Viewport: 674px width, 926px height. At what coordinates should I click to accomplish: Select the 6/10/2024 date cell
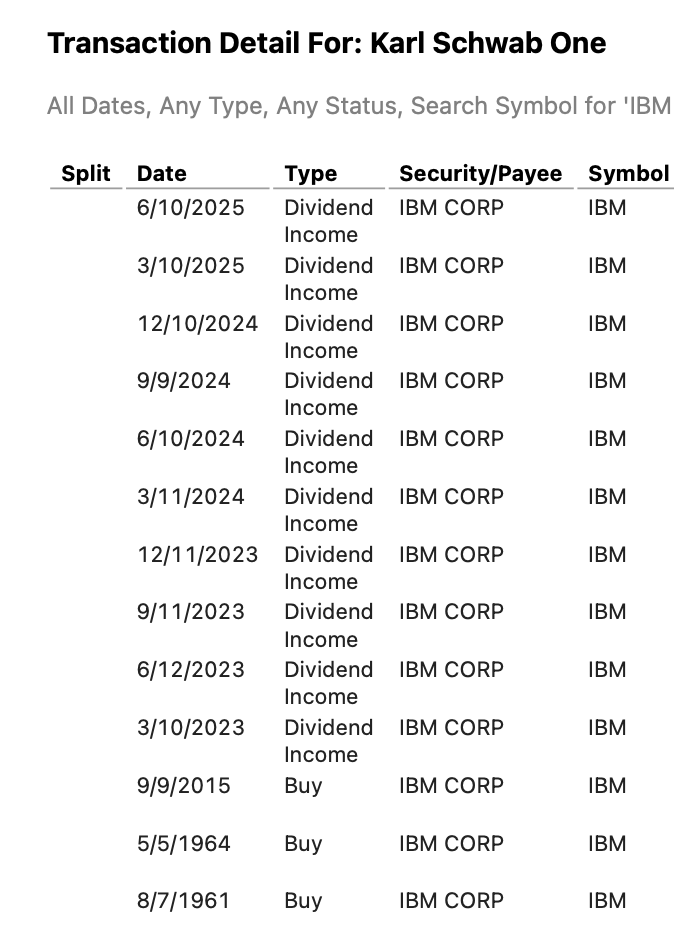click(x=190, y=439)
